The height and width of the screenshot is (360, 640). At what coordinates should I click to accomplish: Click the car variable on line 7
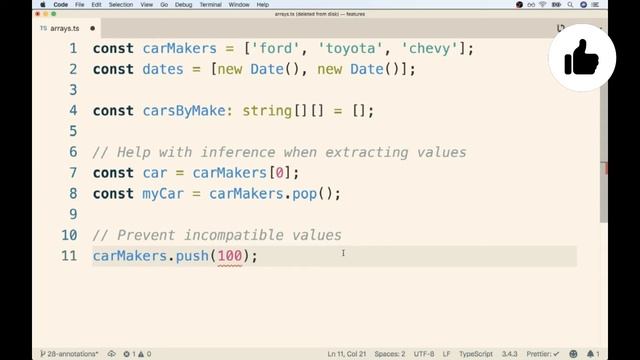155,173
